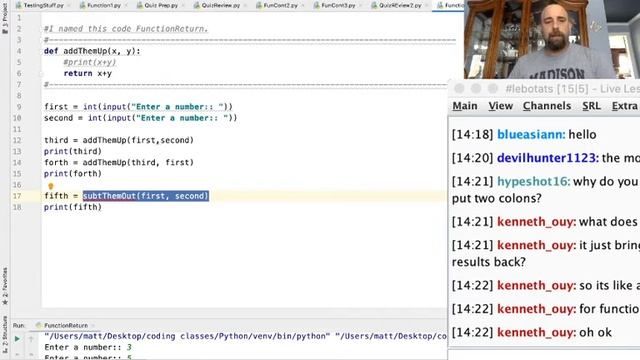Open the Favorites tool window sidebar button
The width and height of the screenshot is (640, 360).
coord(4,286)
